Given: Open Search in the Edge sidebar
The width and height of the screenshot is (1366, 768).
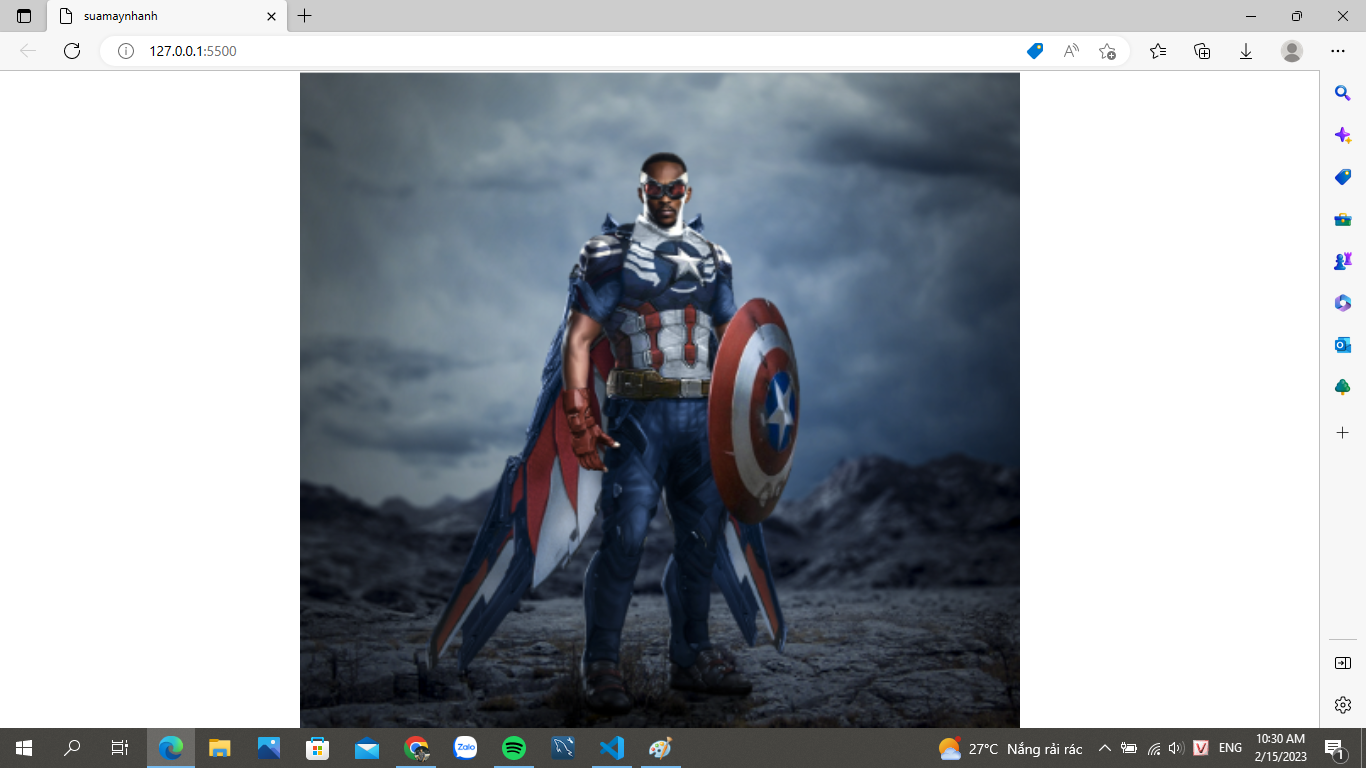Looking at the screenshot, I should (1343, 93).
